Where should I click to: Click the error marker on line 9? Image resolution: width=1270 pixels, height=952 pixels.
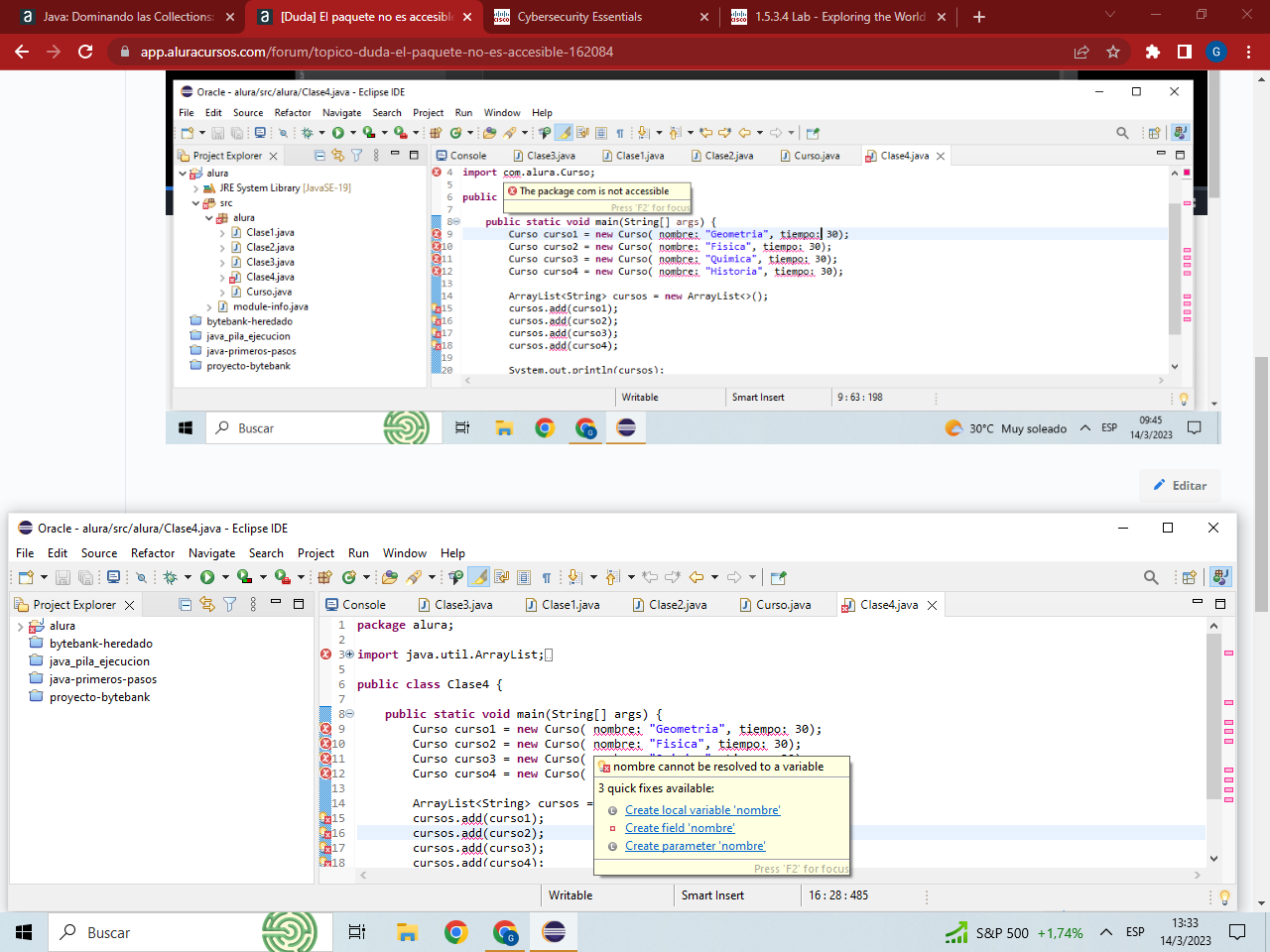click(x=325, y=729)
